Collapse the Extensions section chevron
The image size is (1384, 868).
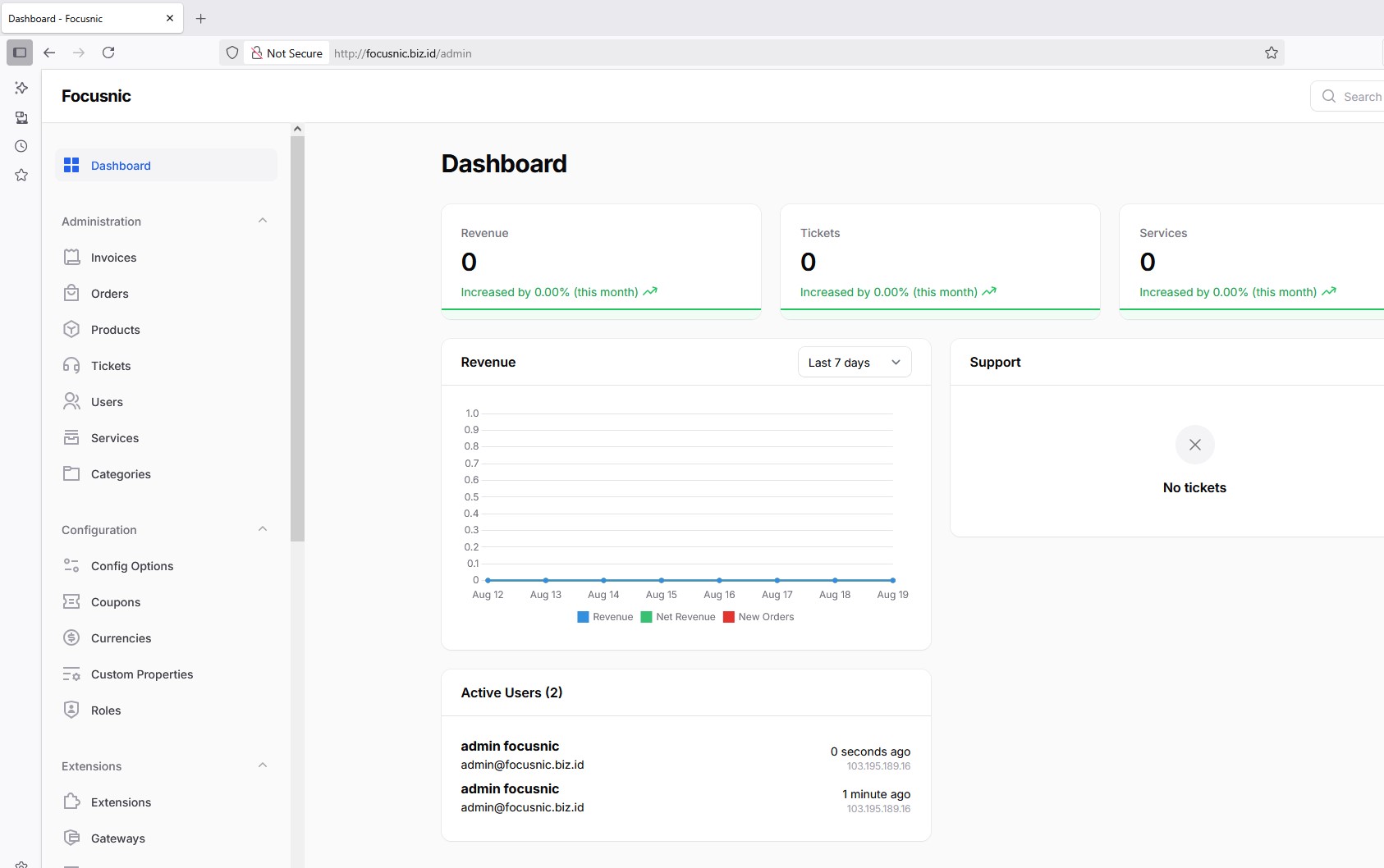click(x=263, y=765)
